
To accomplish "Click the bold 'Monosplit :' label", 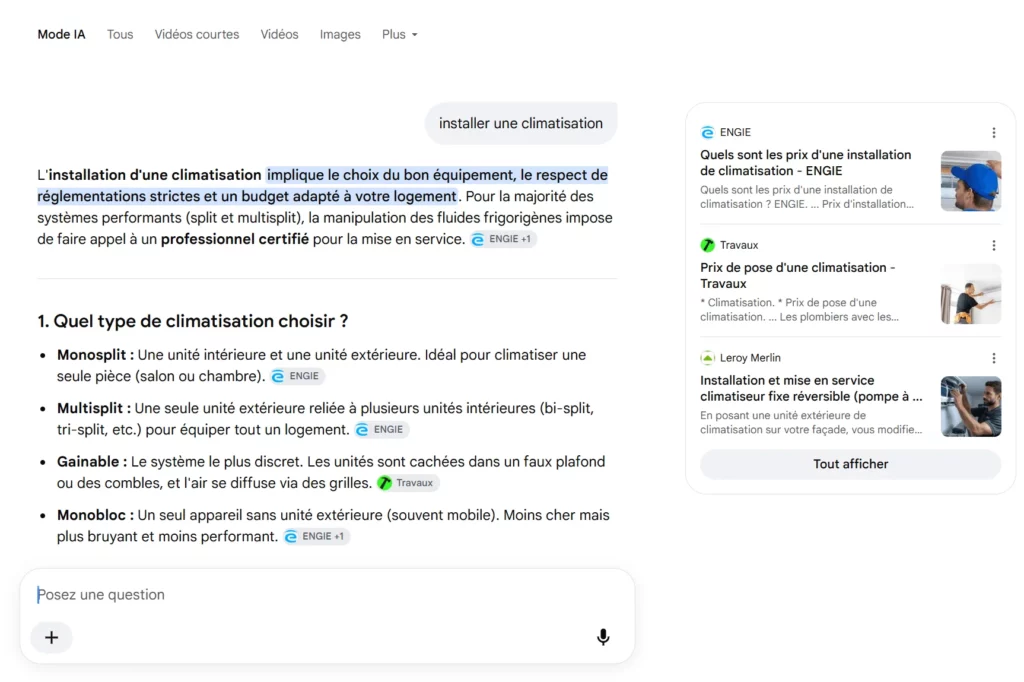I will pos(95,355).
